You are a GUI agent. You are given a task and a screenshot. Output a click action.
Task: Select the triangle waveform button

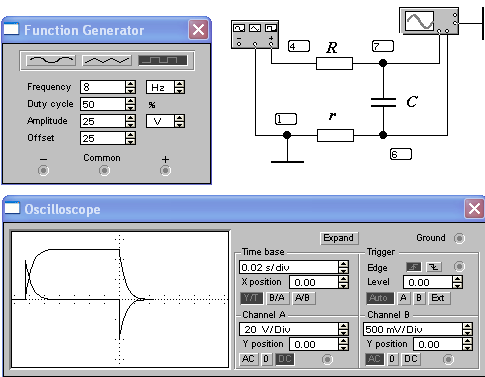107,60
